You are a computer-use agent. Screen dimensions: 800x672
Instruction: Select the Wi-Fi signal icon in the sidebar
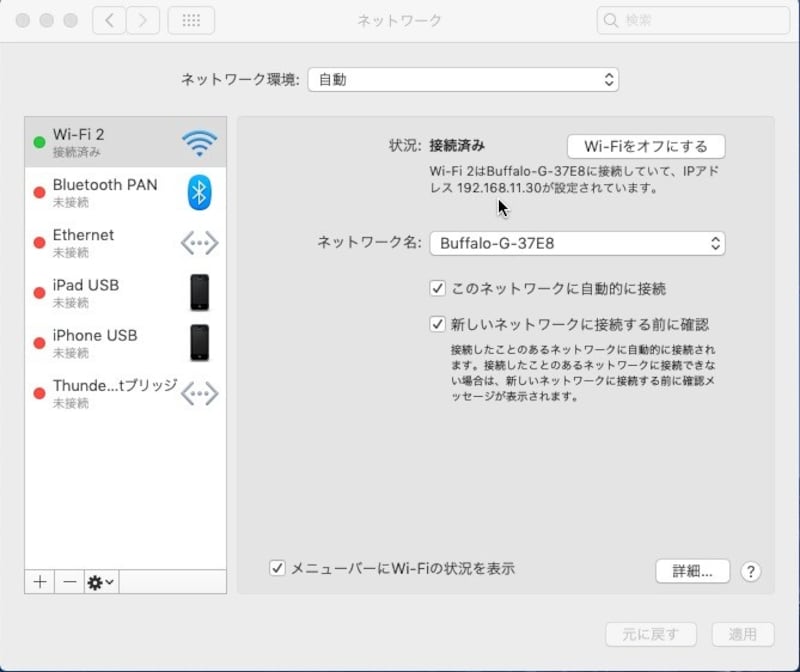(x=198, y=141)
